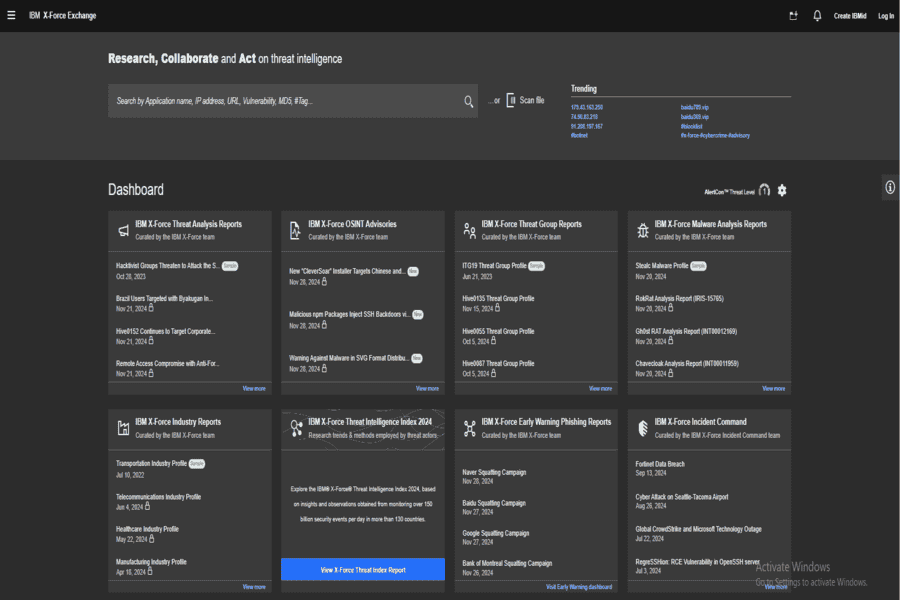The height and width of the screenshot is (600, 900).
Task: Click the notifications bell icon
Action: click(x=817, y=16)
